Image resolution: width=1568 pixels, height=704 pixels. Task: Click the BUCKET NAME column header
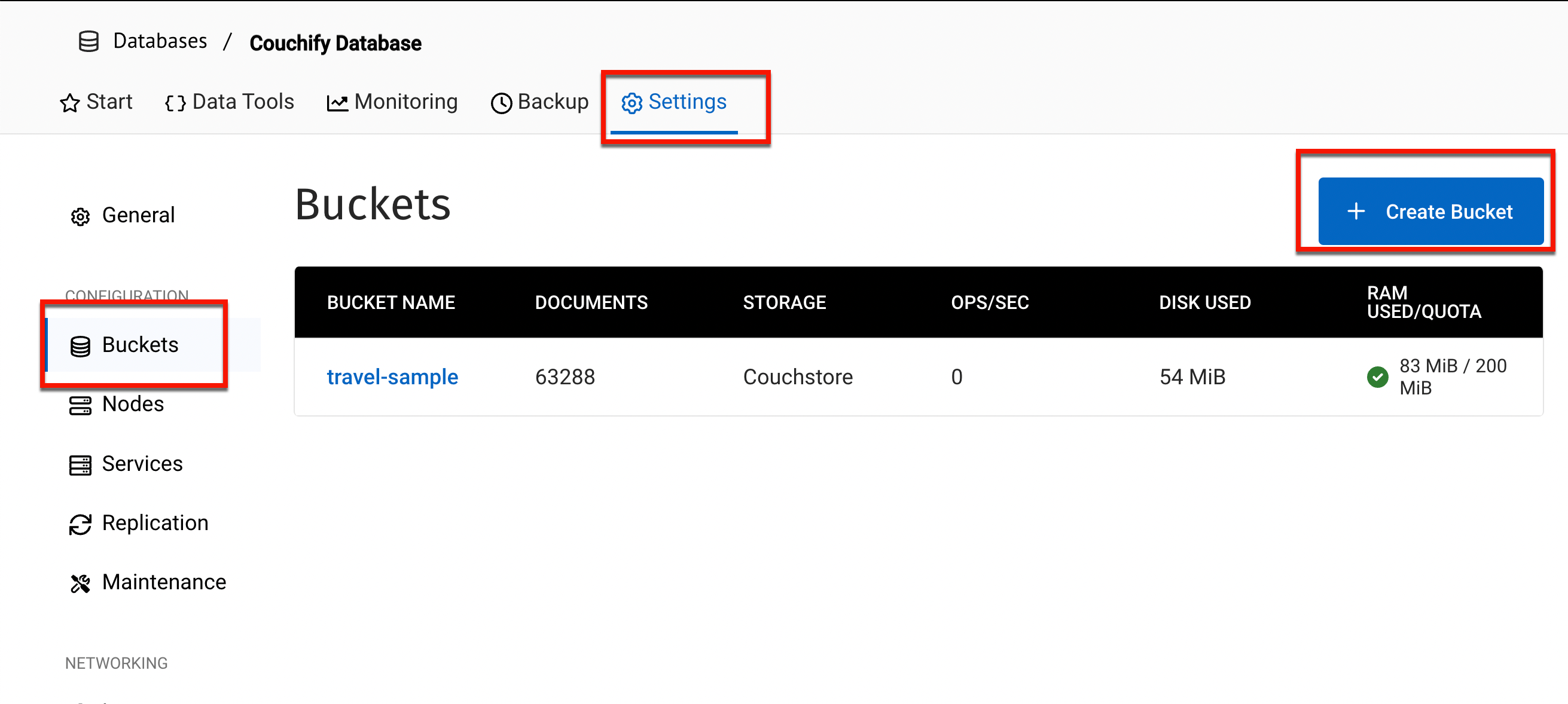coord(391,302)
